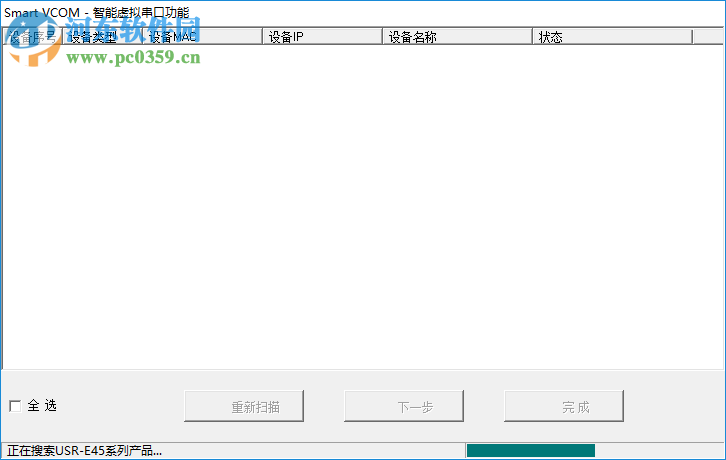Click the 下一步 next-step button
Screen dimensions: 726x460
tap(404, 406)
